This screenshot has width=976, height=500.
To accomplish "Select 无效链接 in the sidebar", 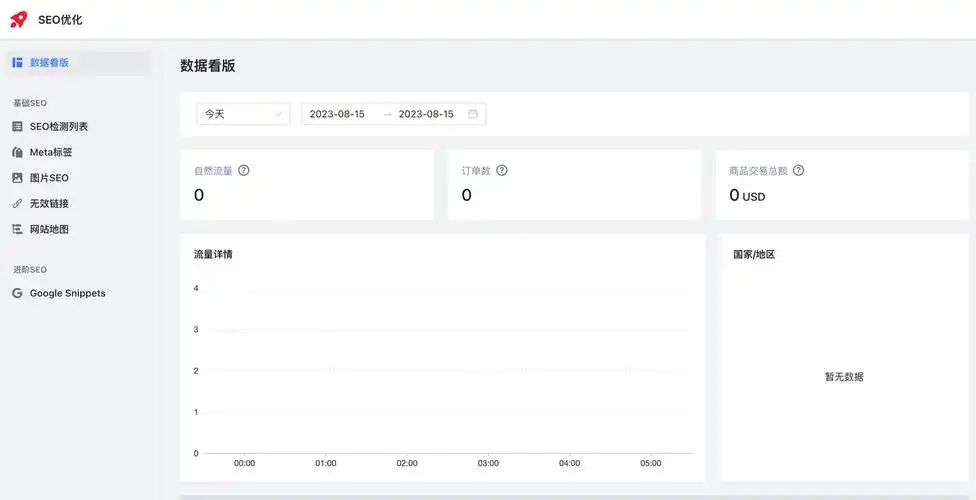I will click(x=49, y=204).
